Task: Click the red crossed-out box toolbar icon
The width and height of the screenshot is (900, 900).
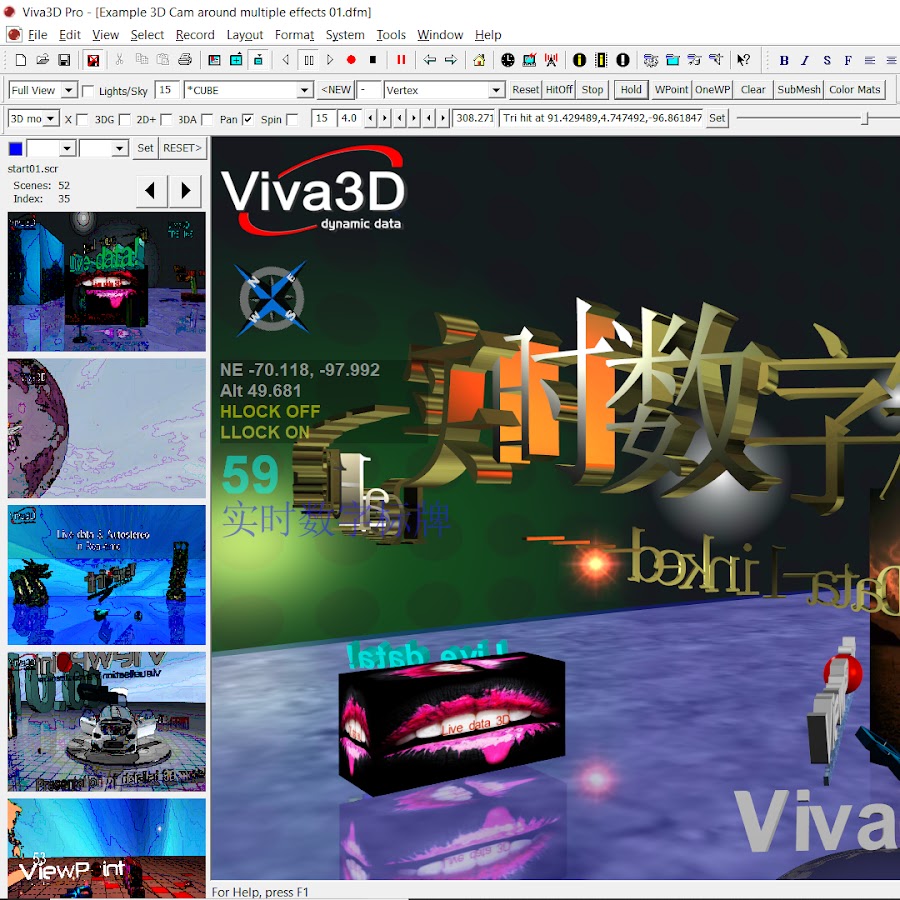Action: [93, 60]
